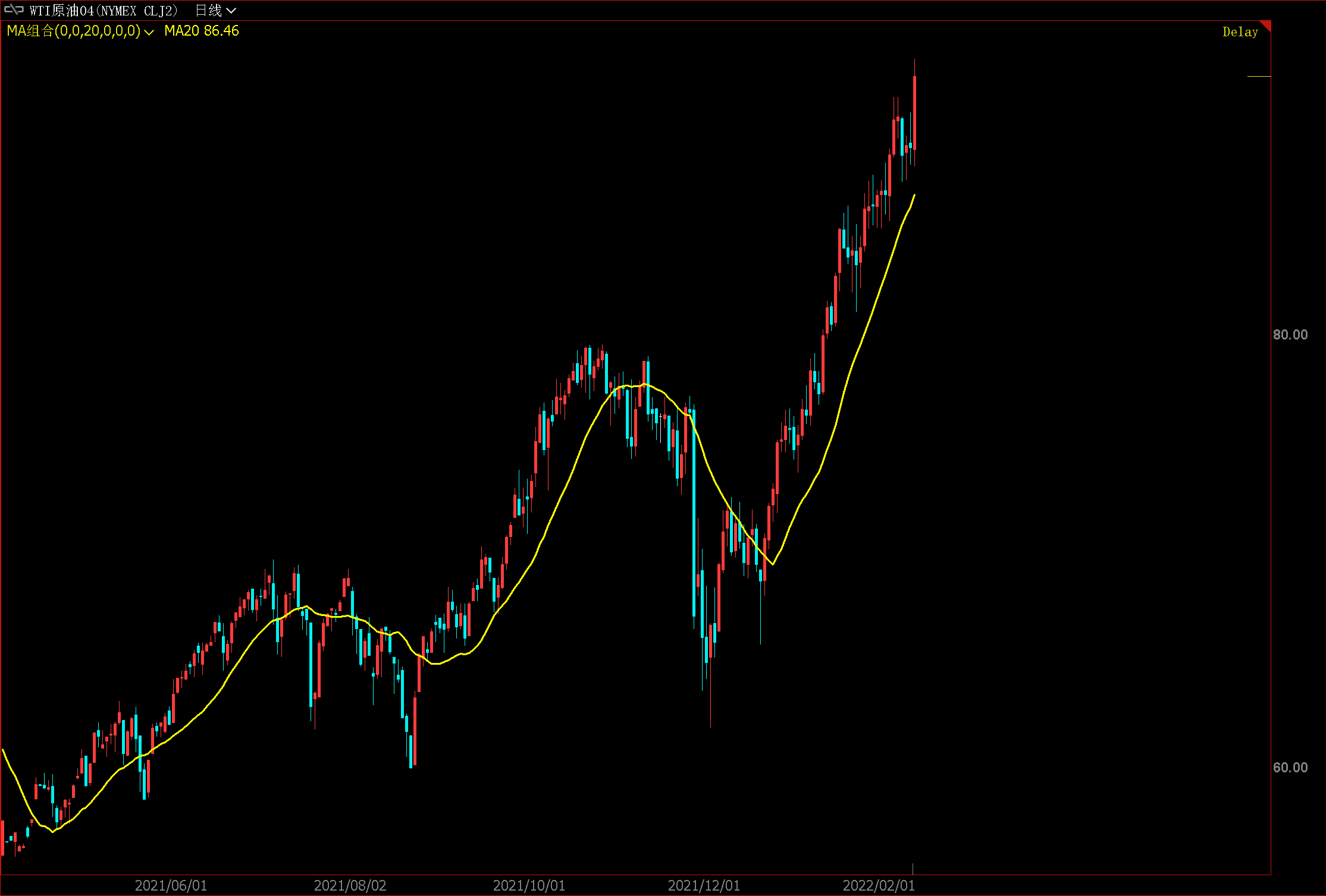Click the yellow Delay status label
The image size is (1326, 896).
pos(1240,32)
